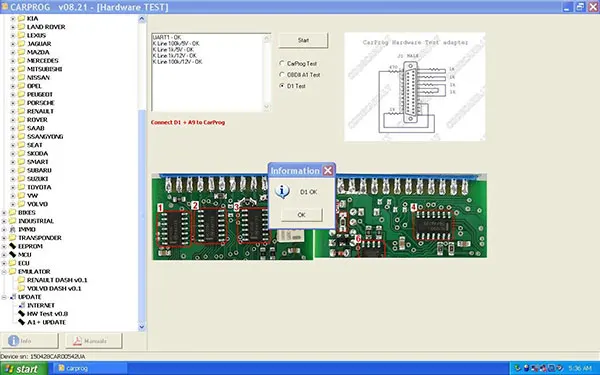Click the Start test button
This screenshot has width=600, height=375.
(x=303, y=40)
